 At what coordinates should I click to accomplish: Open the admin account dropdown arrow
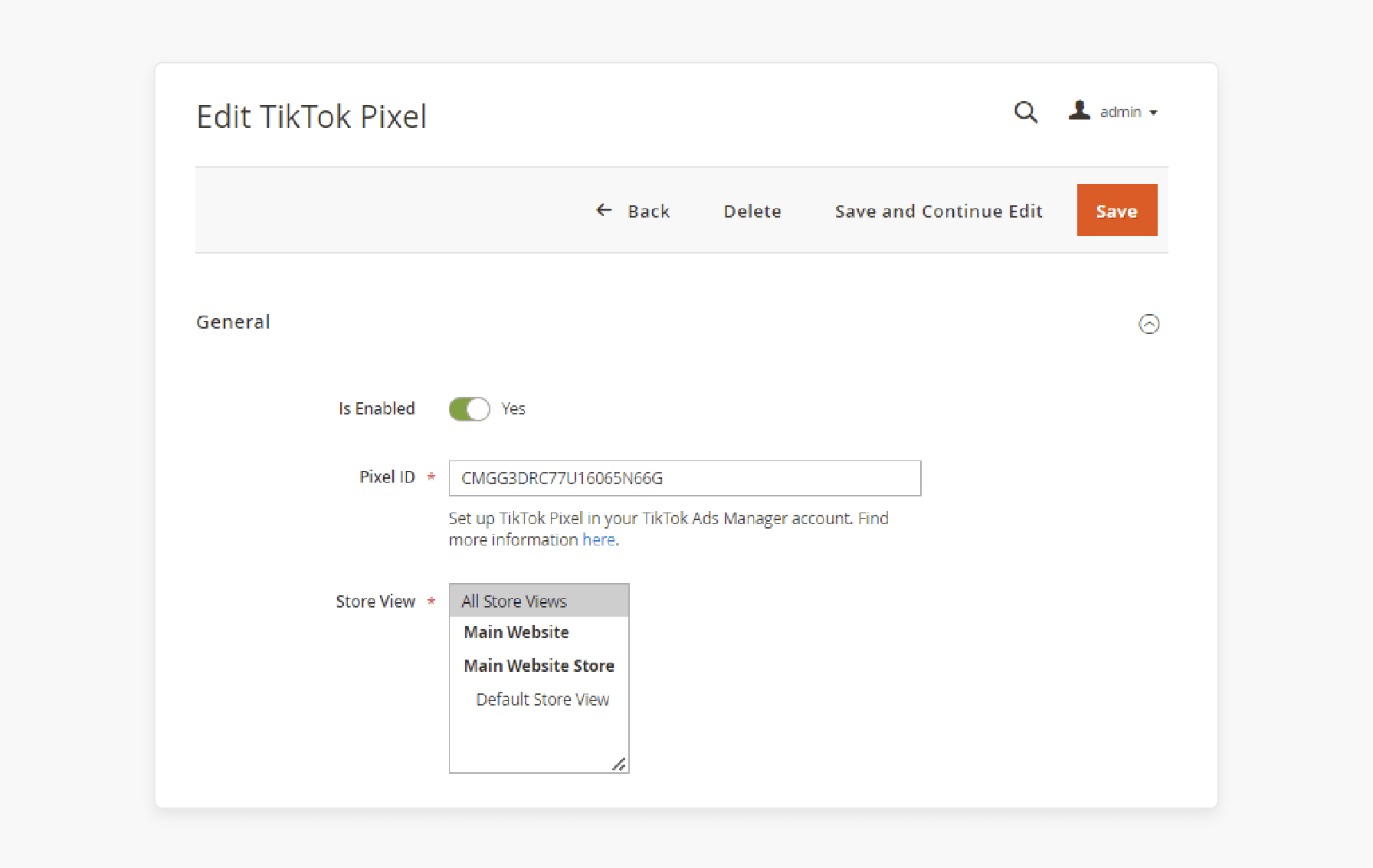tap(1153, 113)
